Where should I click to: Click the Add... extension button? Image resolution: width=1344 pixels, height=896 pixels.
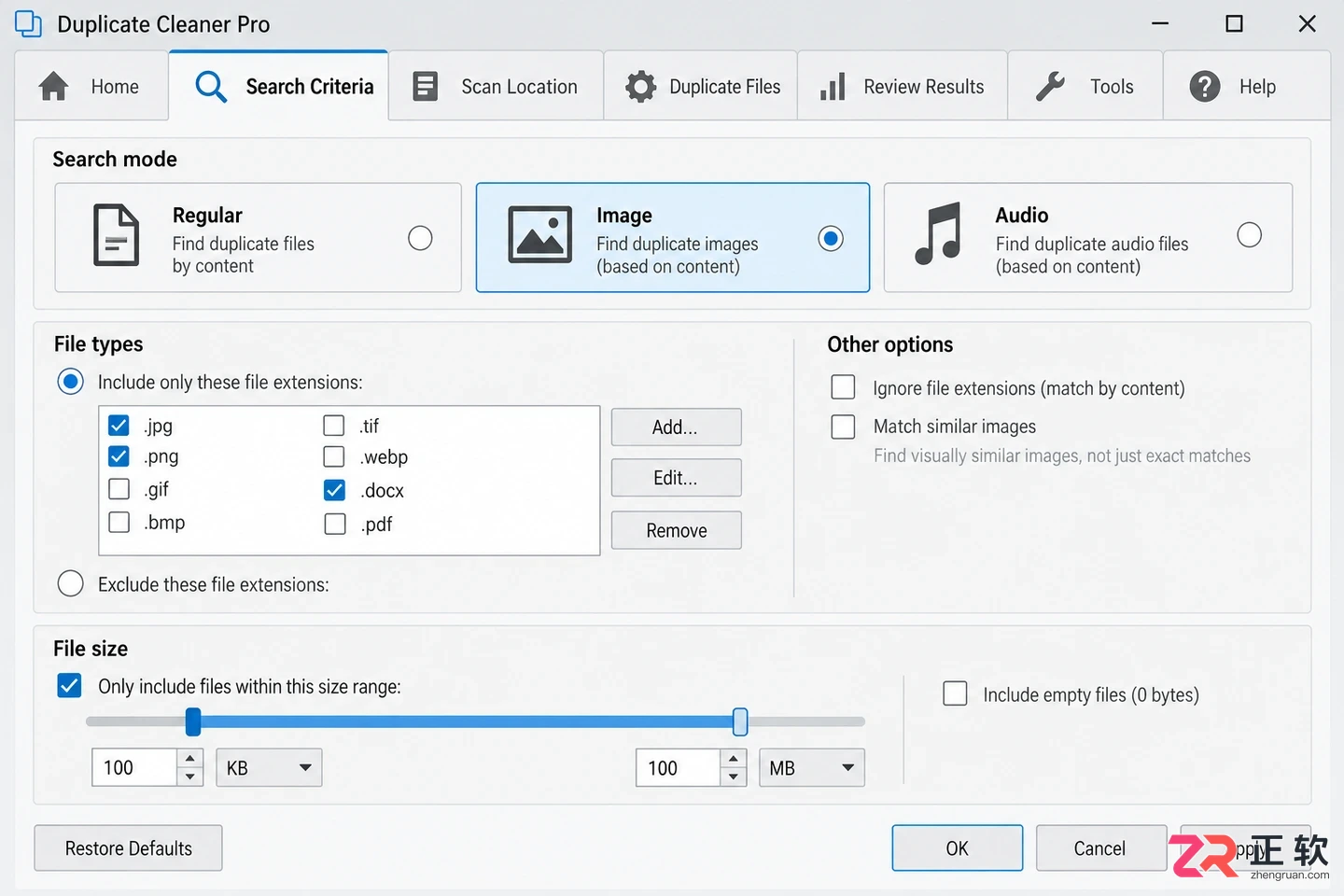[x=676, y=427]
